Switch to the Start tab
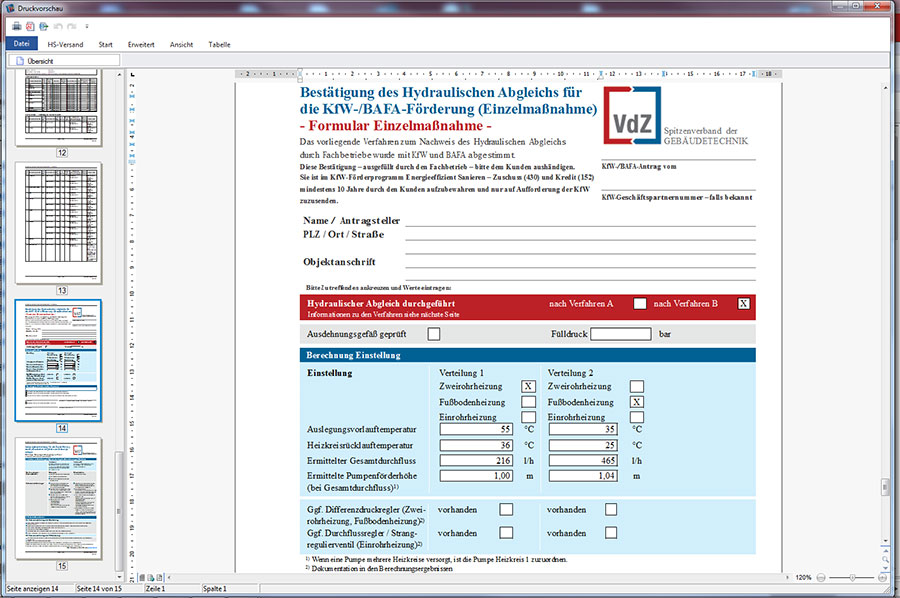 [x=105, y=44]
